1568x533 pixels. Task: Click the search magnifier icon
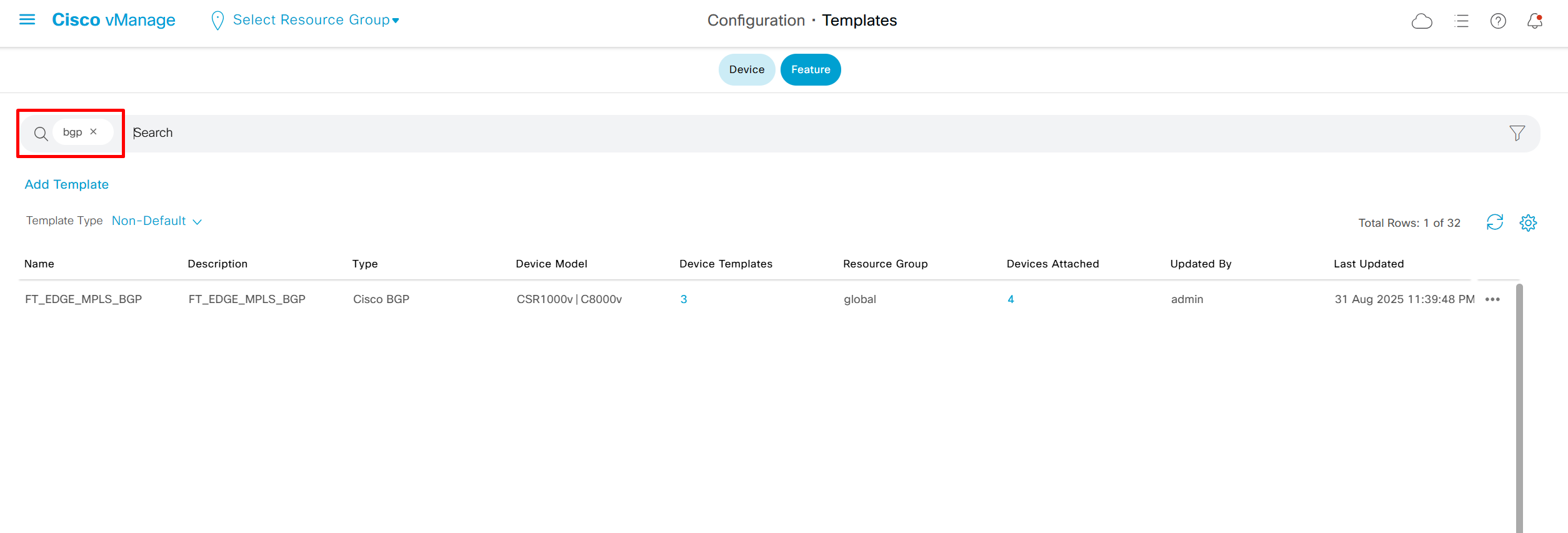pos(41,134)
